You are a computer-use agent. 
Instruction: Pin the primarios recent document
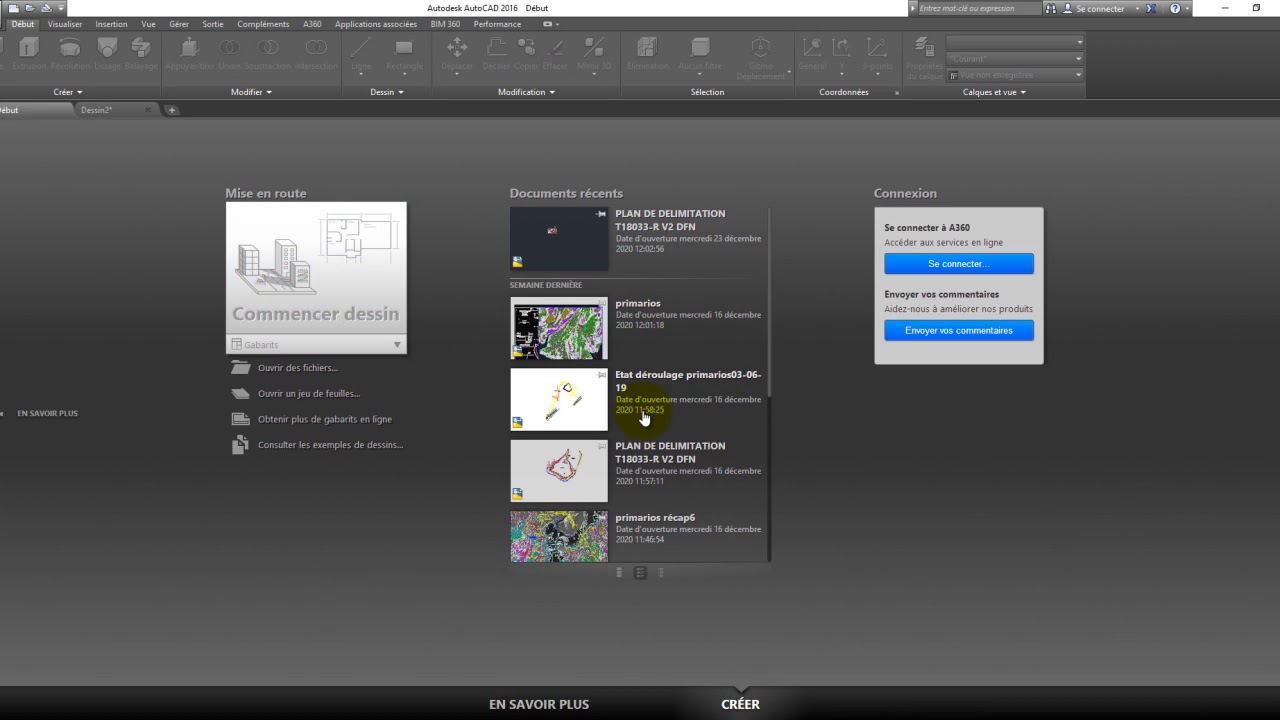pos(601,304)
